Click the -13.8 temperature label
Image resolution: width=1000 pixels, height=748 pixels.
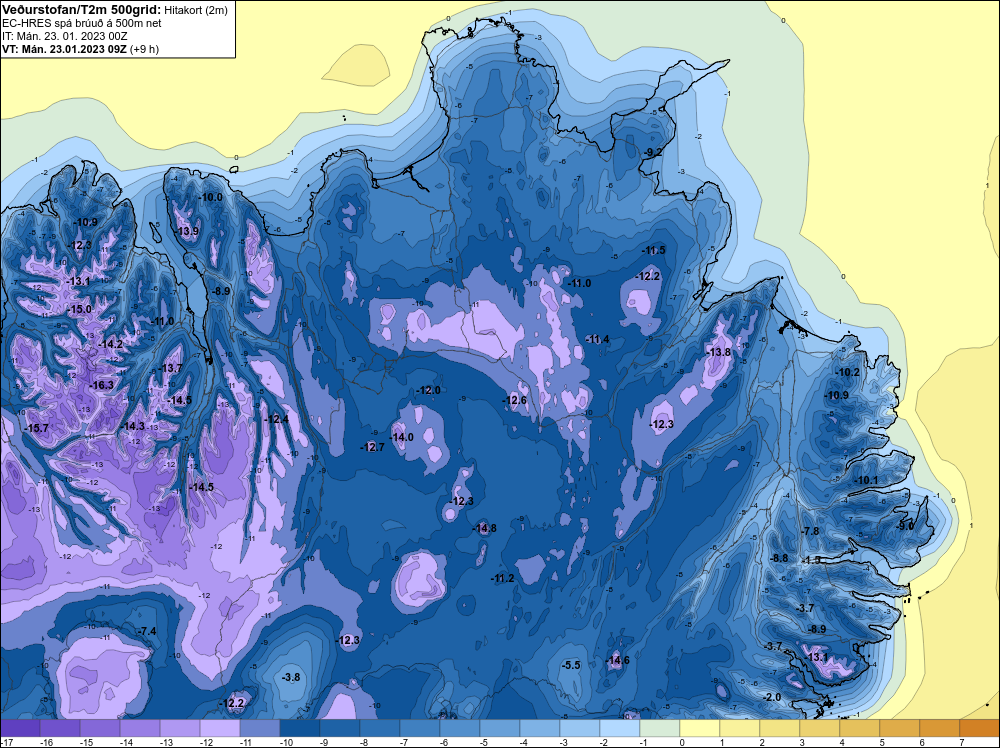point(719,353)
